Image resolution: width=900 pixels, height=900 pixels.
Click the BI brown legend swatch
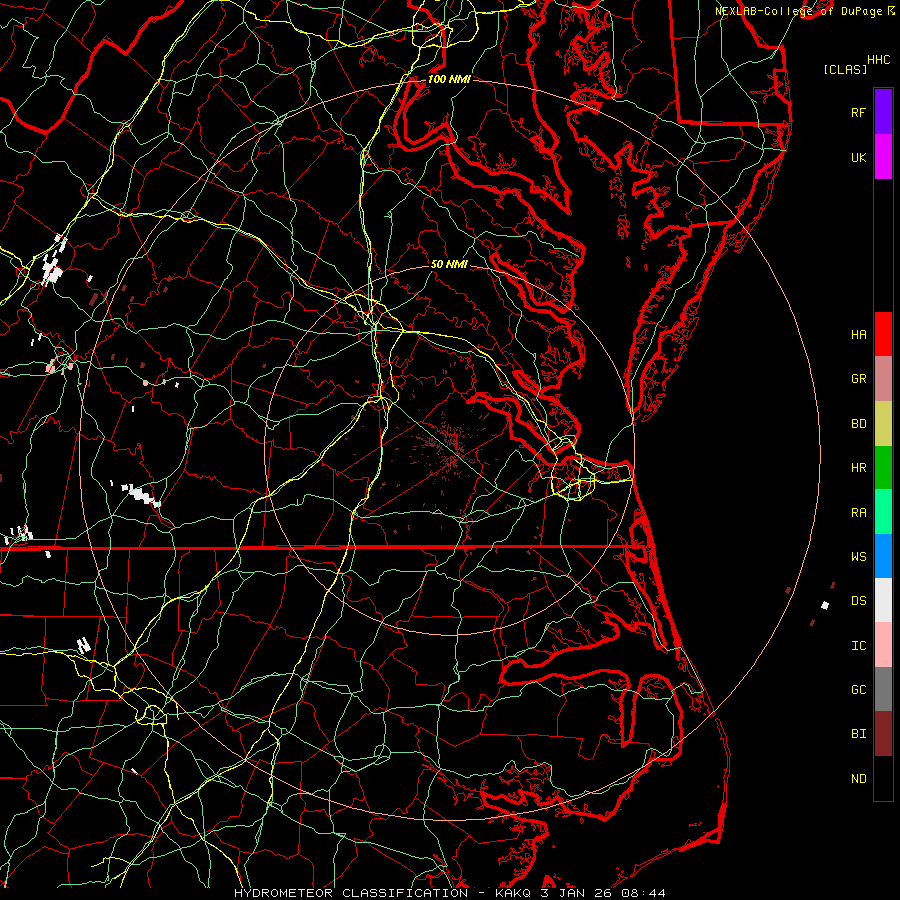[x=883, y=734]
